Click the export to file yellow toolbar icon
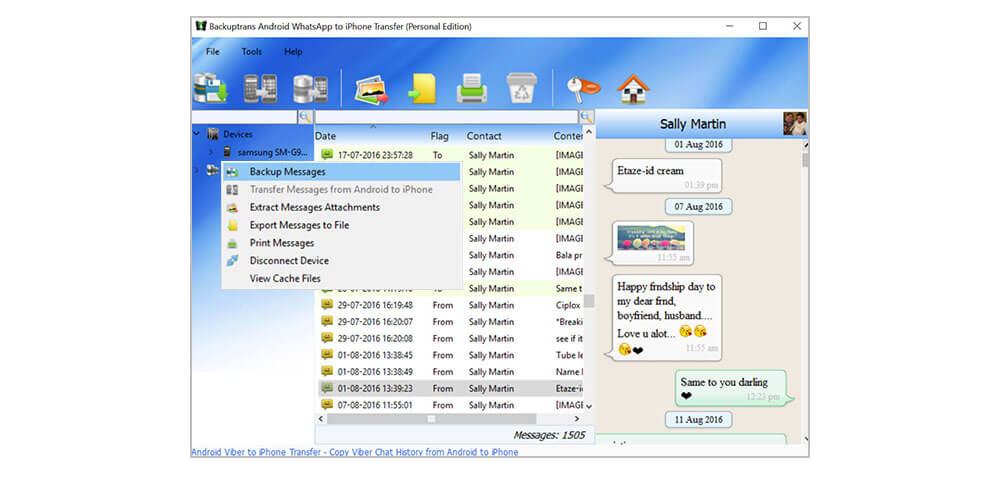 [x=422, y=89]
